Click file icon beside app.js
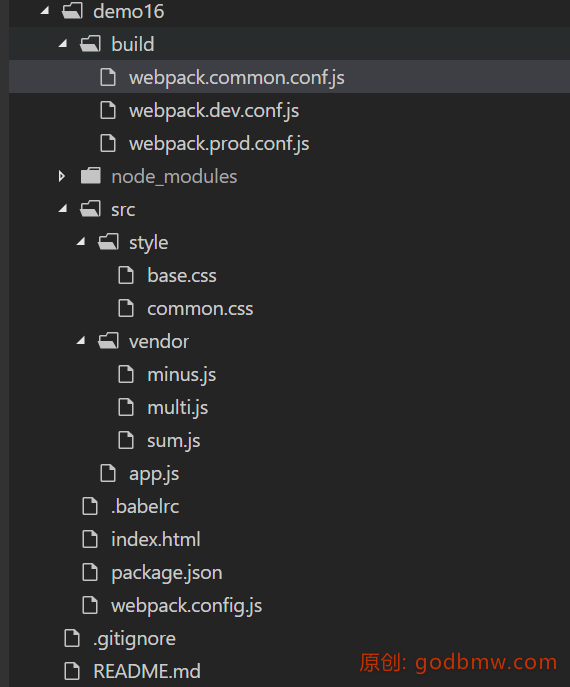Viewport: 570px width, 687px height. click(x=108, y=473)
